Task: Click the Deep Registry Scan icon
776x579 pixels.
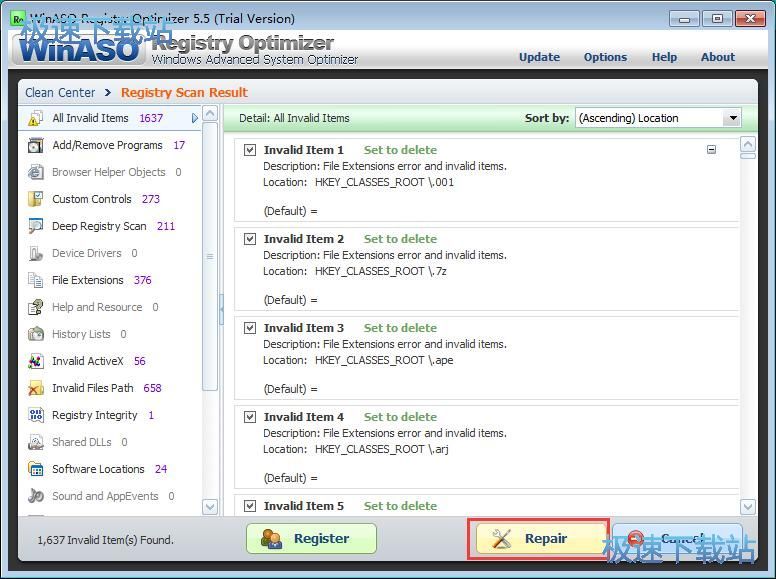Action: [36, 226]
